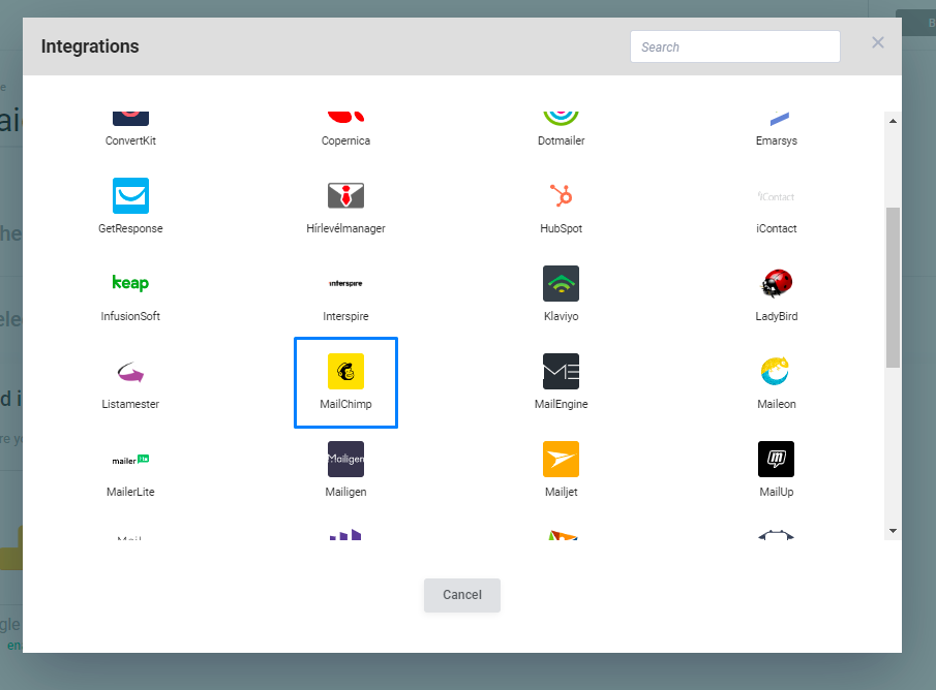Viewport: 936px width, 690px height.
Task: Choose the Listamester integration
Action: point(130,370)
